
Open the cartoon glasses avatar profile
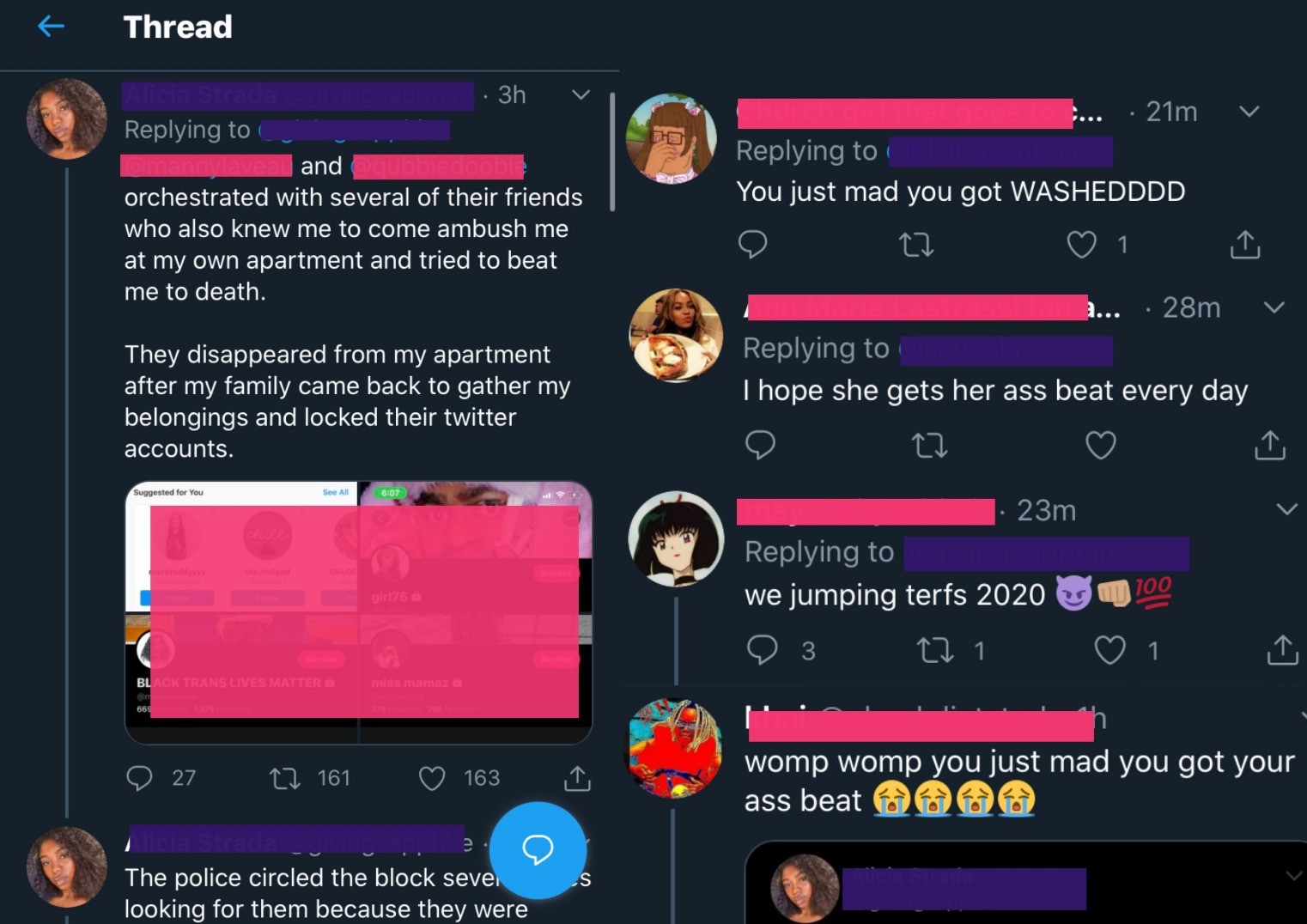pos(672,138)
